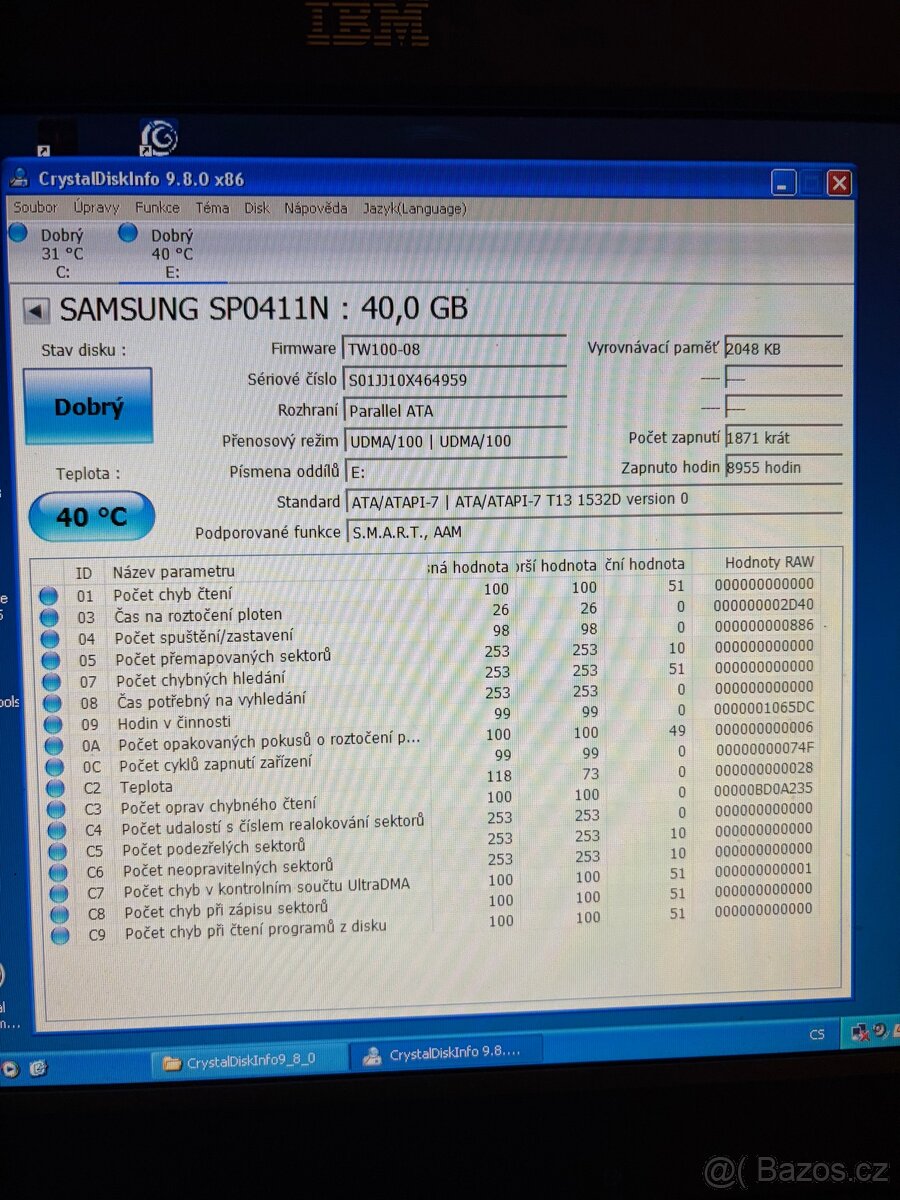Click RAW value 000000002D40

763,605
